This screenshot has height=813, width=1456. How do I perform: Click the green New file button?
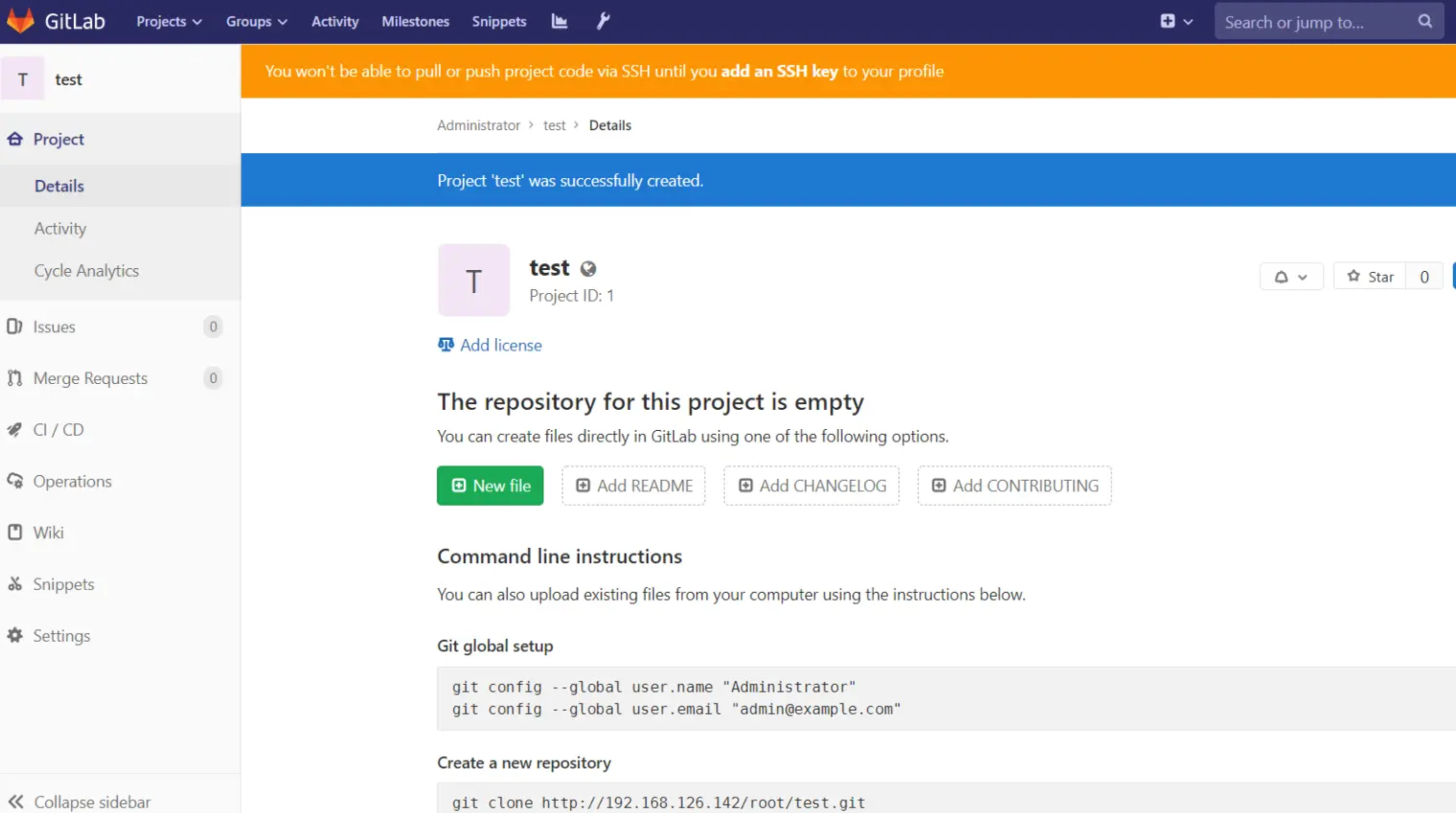490,486
